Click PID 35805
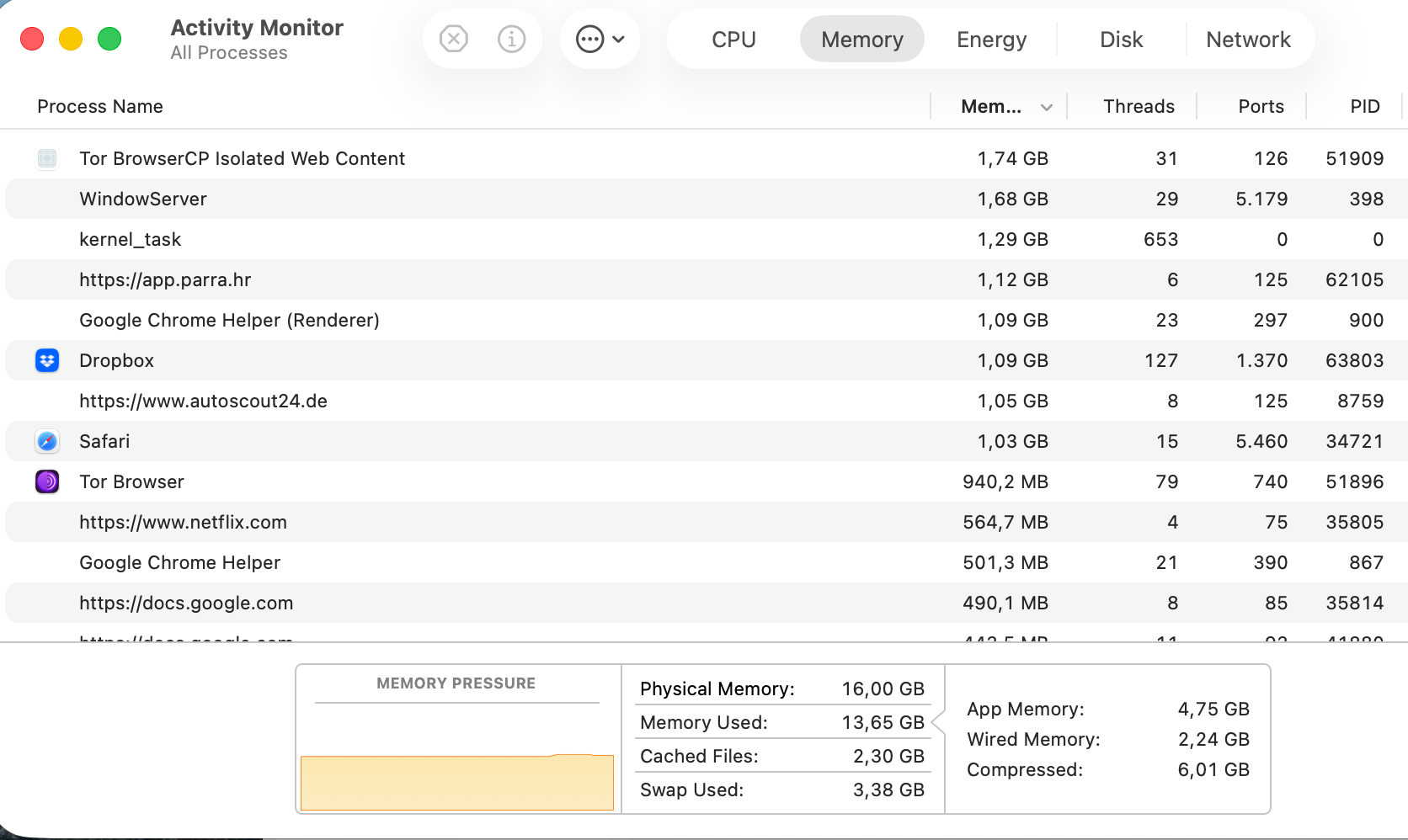The height and width of the screenshot is (840, 1408). 1354,523
